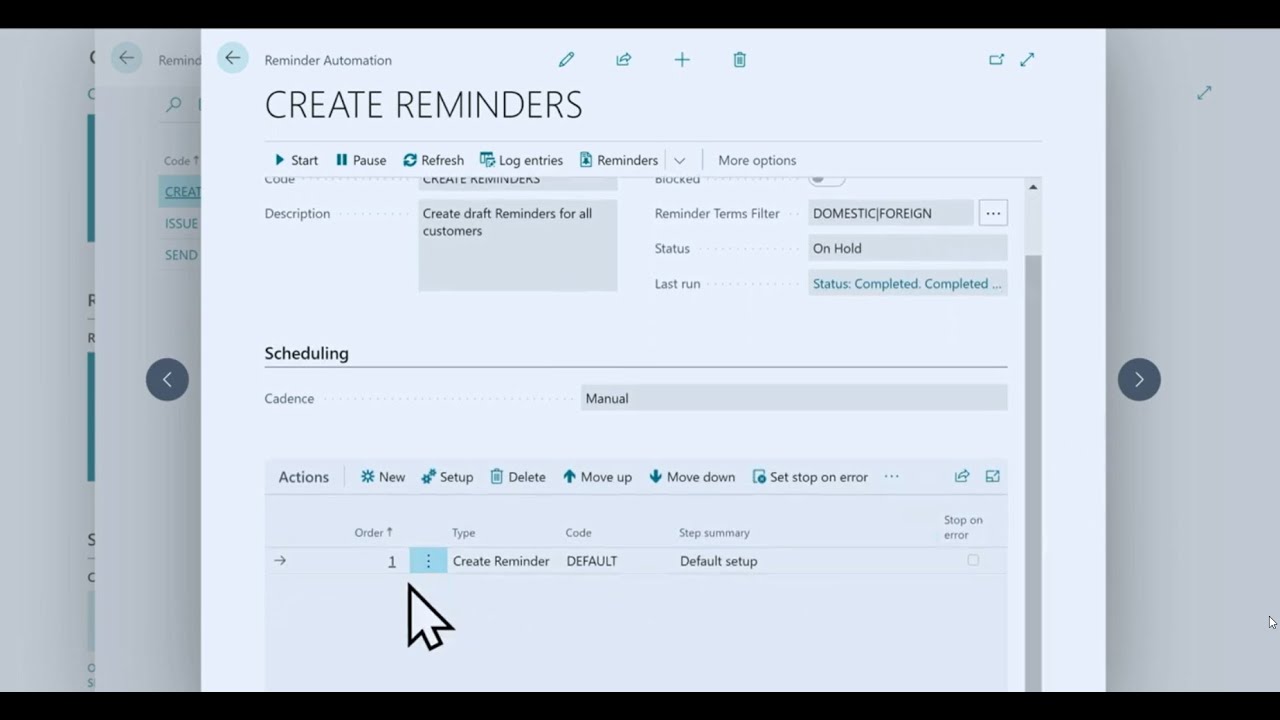Image resolution: width=1280 pixels, height=720 pixels.
Task: Click back arrow in background Reminder page
Action: 126,58
